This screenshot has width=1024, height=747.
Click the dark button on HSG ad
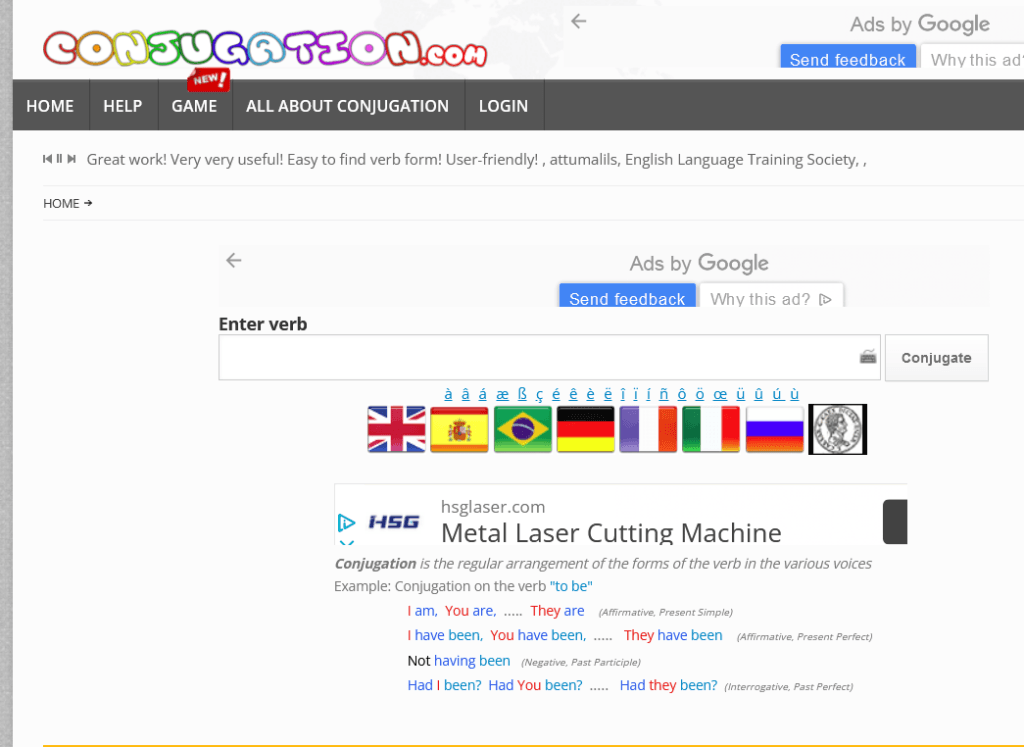(x=895, y=522)
